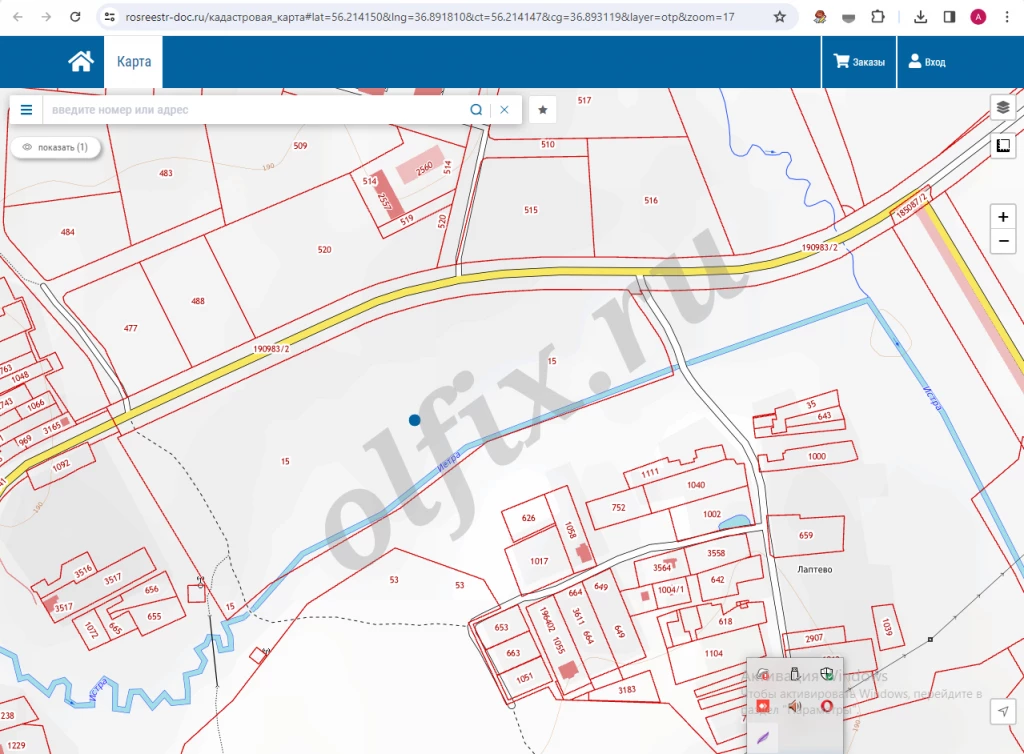This screenshot has height=754, width=1024.
Task: Open the browser Extensions puzzle icon
Action: [x=877, y=17]
